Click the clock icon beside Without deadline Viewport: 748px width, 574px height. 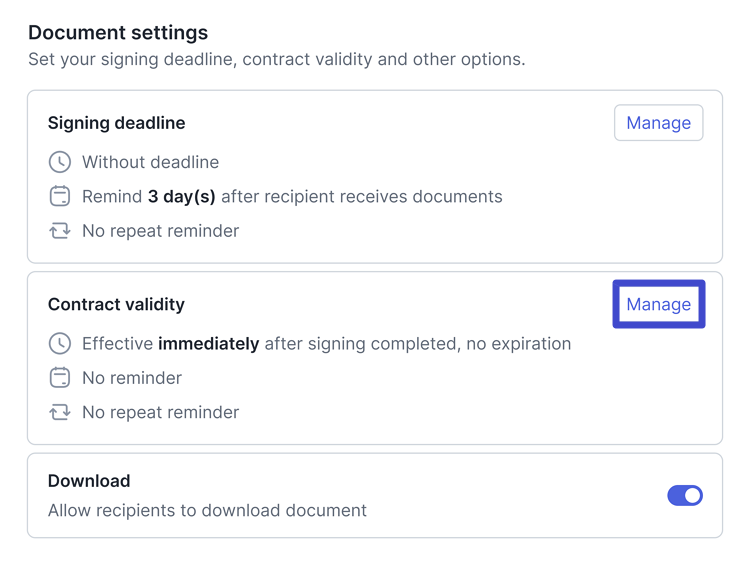click(60, 162)
